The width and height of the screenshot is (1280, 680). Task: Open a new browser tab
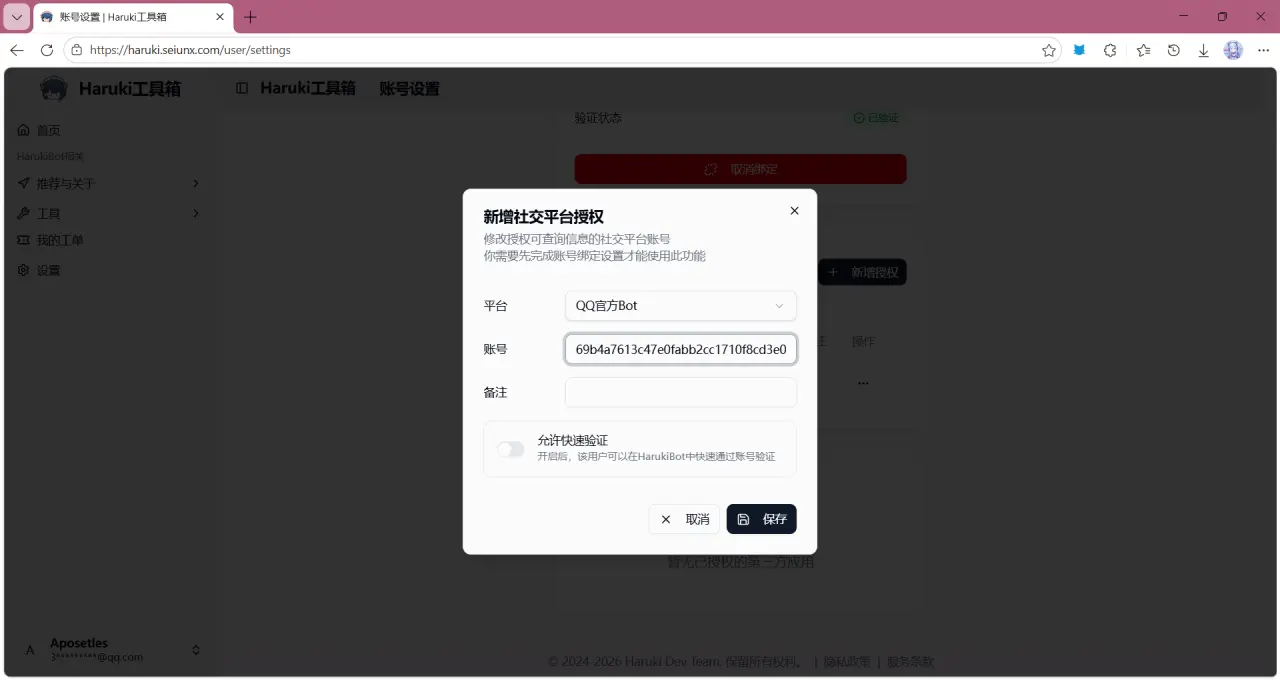[x=250, y=17]
